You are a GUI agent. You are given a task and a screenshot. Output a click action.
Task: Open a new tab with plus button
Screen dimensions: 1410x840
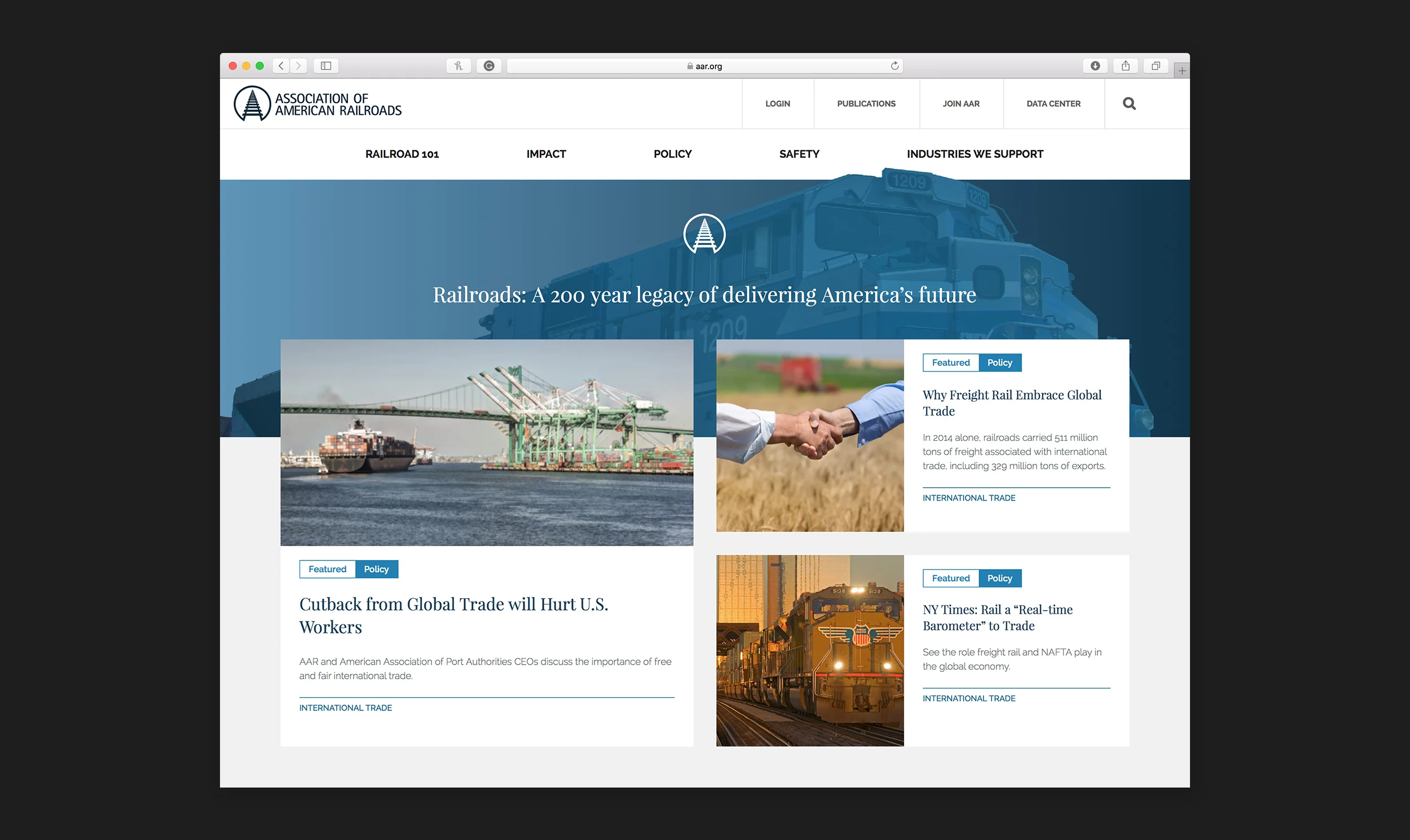pos(1182,71)
